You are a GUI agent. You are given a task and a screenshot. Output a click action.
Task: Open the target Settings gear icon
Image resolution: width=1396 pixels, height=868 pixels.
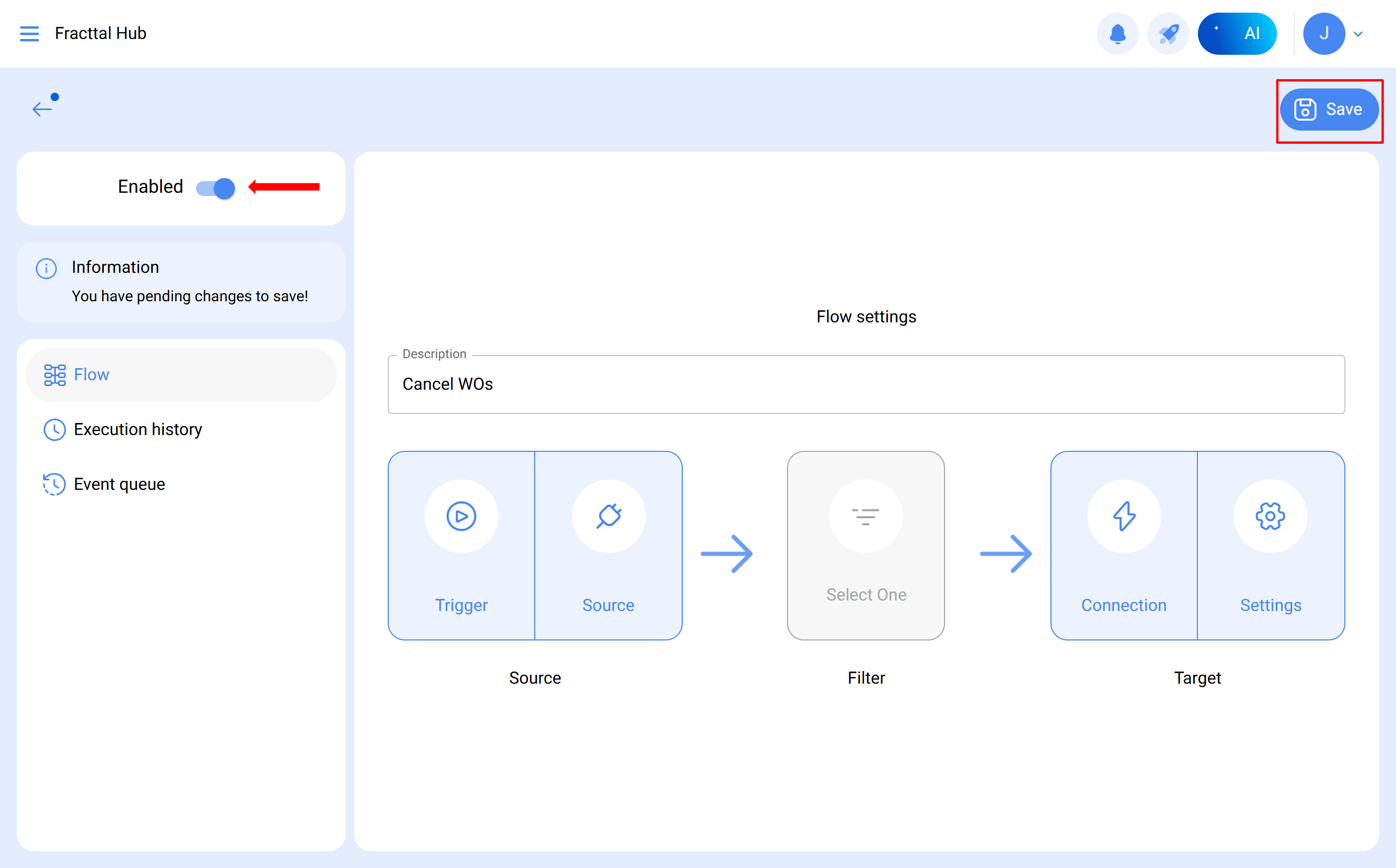1270,516
